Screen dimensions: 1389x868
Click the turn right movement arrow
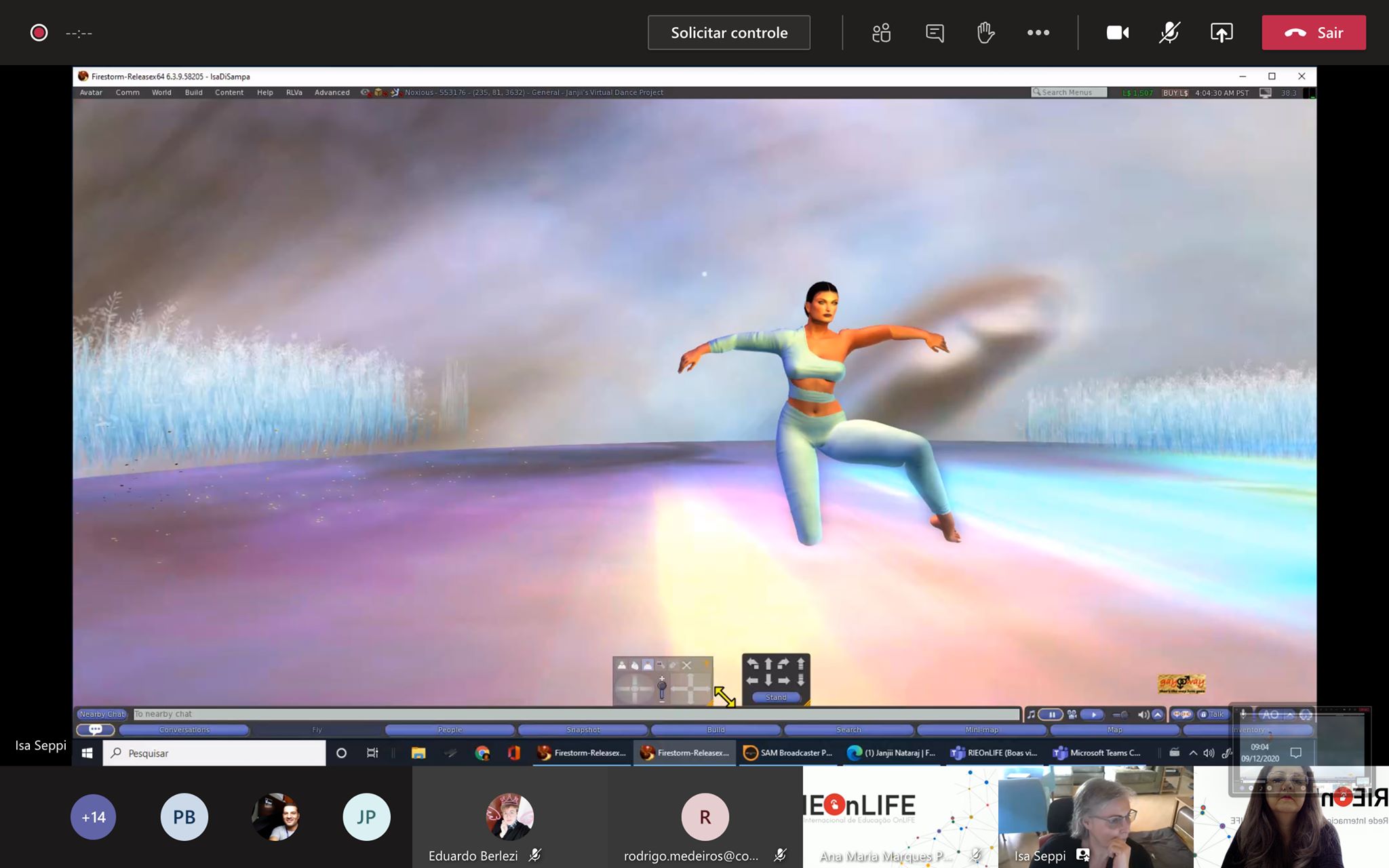pos(784,664)
